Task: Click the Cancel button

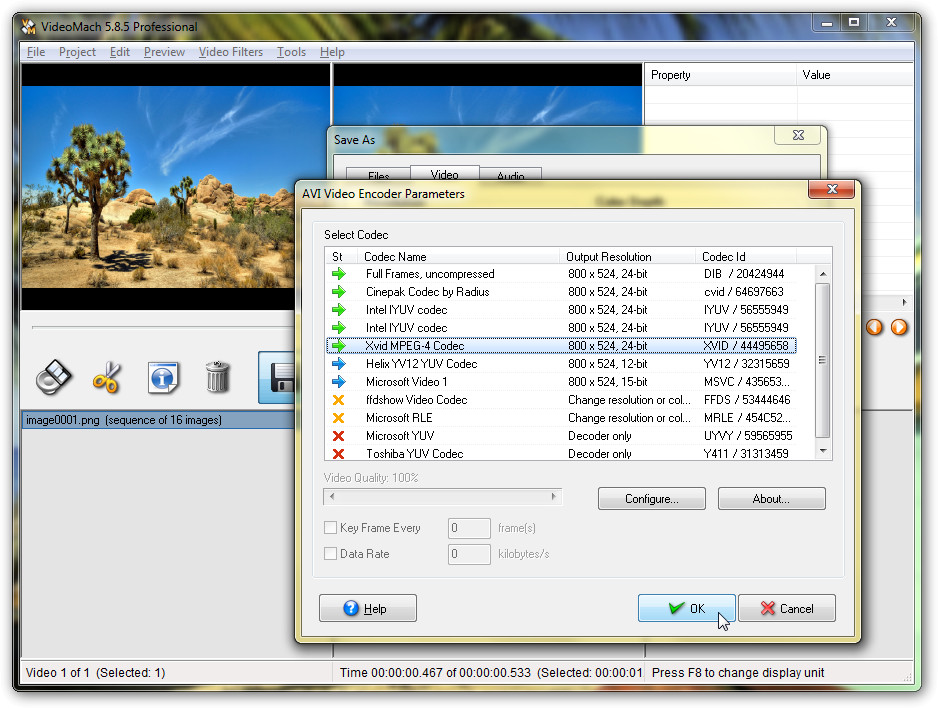Action: (x=787, y=608)
